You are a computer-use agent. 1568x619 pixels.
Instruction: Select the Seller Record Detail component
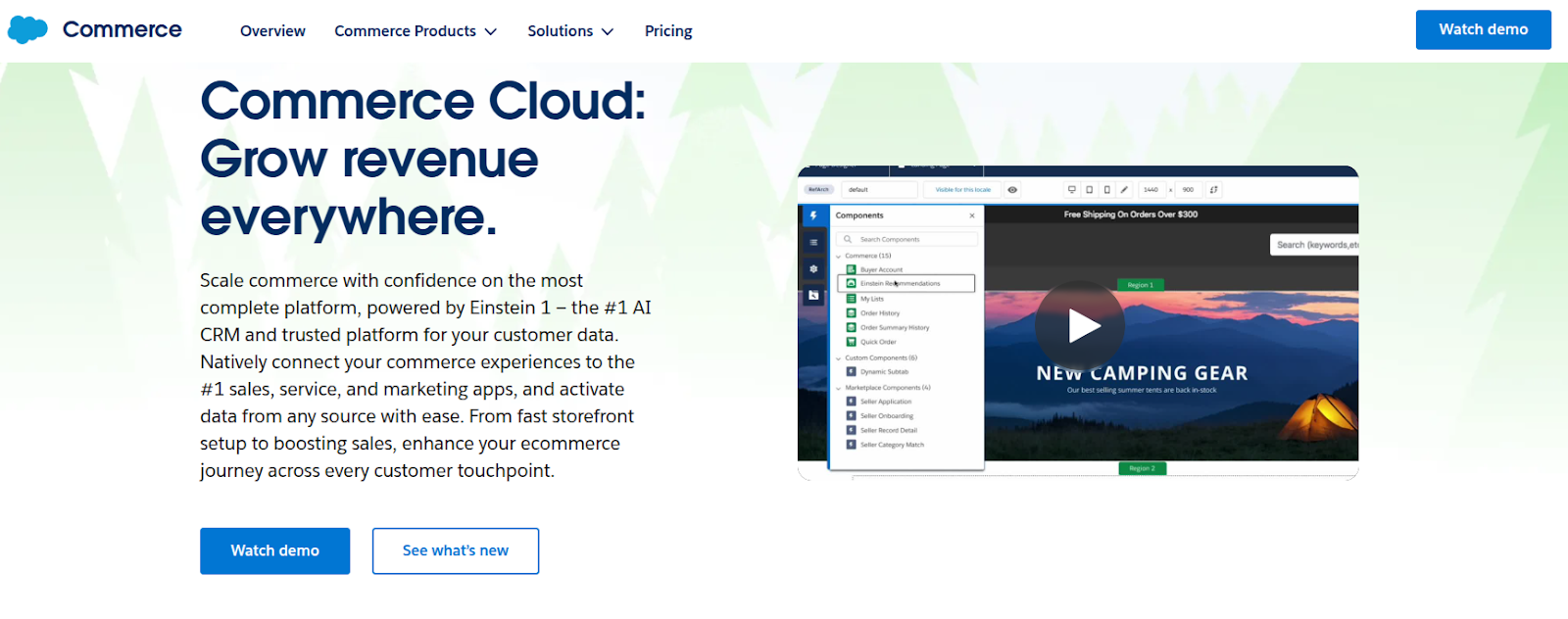882,430
